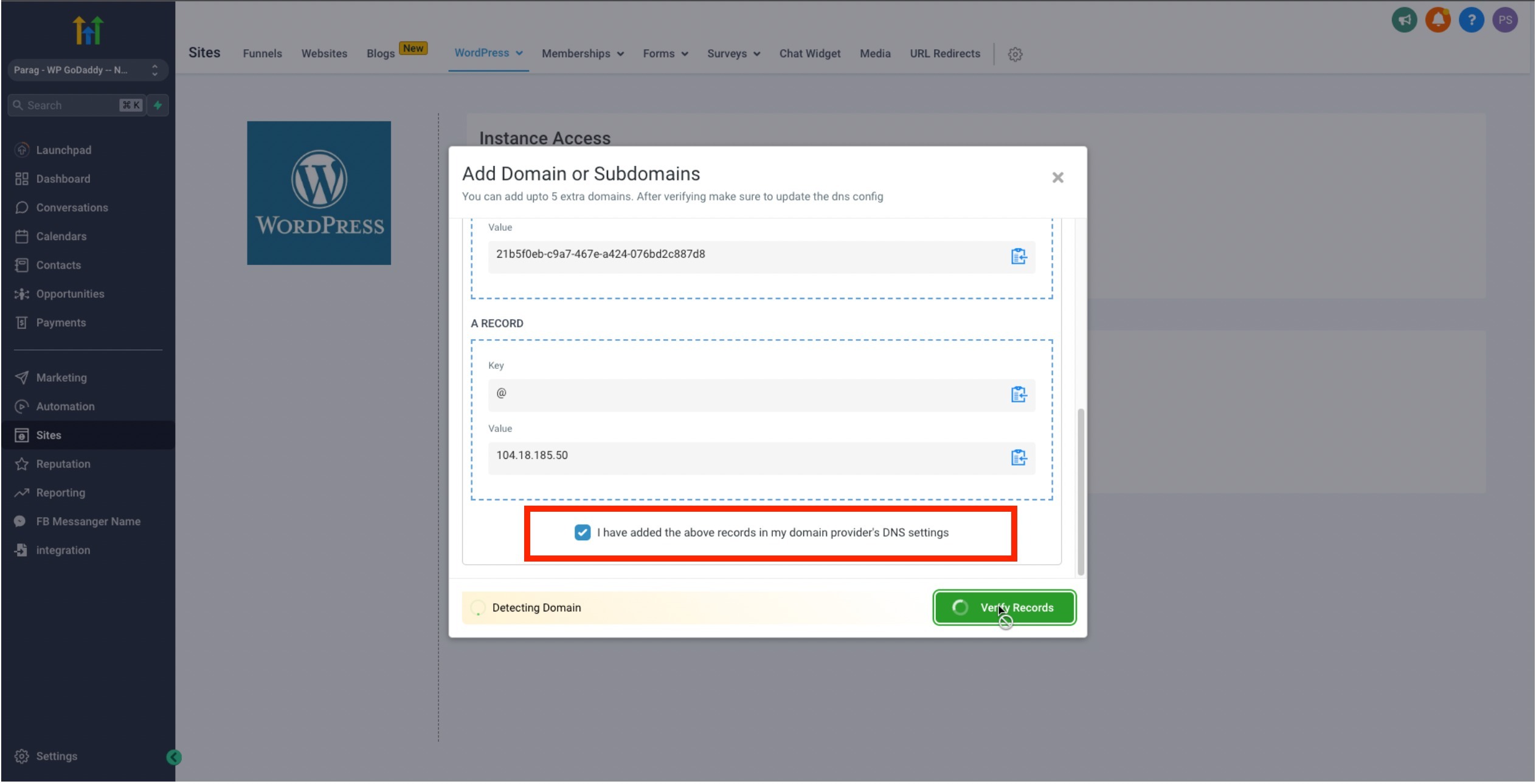Screen dimensions: 1536x784
Task: Expand the Surveys dropdown
Action: 733,53
